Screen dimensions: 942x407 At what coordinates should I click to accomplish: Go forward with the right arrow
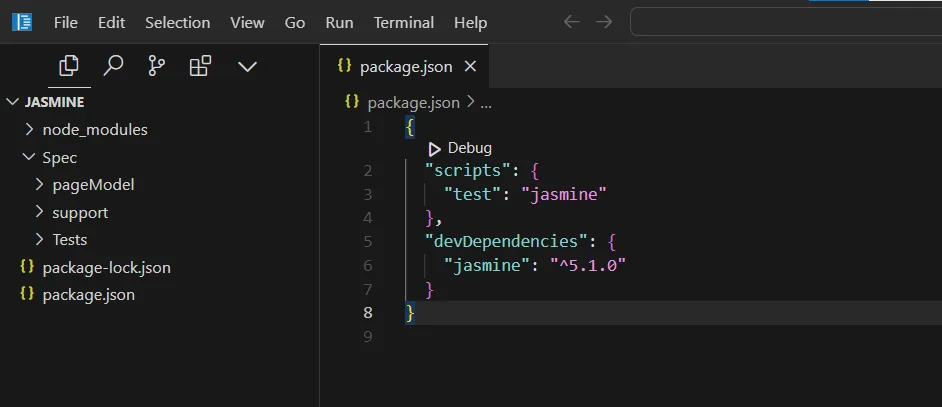tap(604, 22)
